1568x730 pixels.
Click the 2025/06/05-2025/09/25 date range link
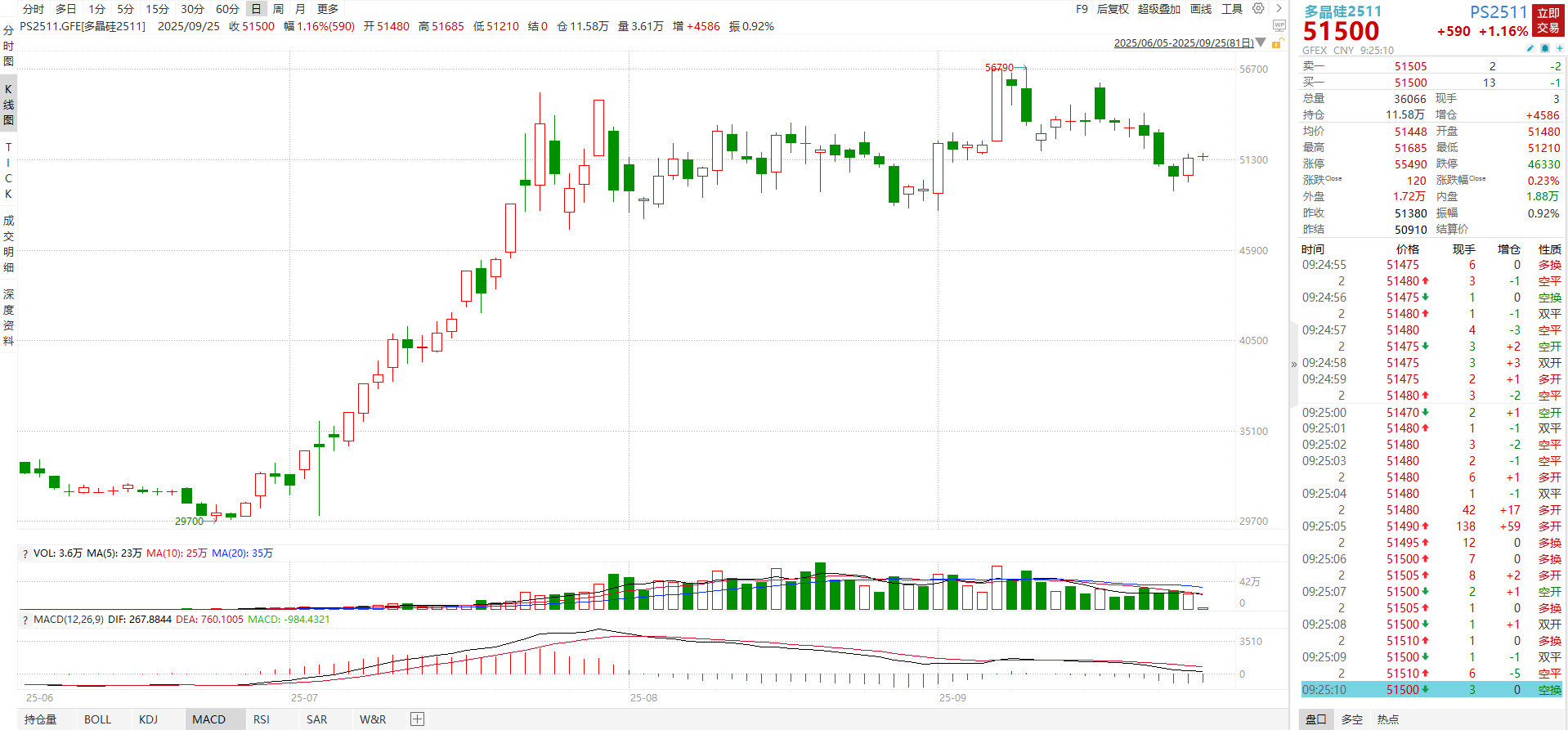point(1183,43)
